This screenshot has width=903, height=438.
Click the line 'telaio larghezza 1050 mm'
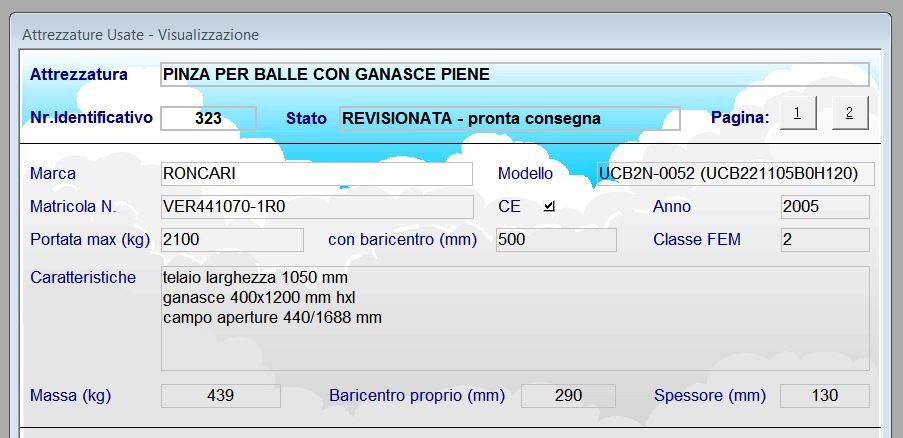click(256, 277)
